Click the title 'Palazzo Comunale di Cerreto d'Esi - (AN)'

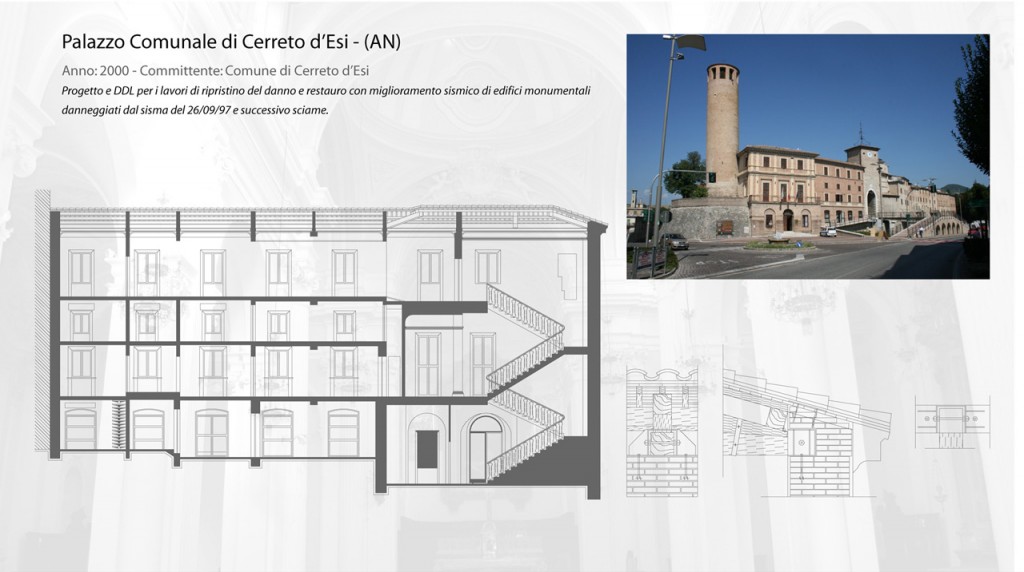tap(231, 42)
